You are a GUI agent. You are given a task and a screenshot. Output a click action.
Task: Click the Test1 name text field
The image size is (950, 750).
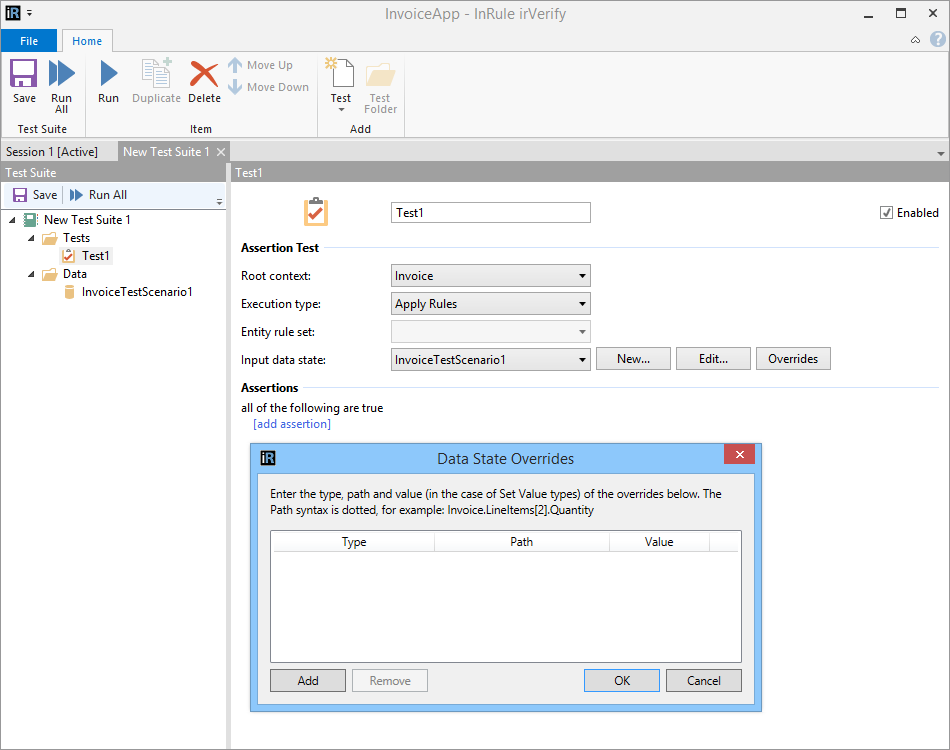490,213
